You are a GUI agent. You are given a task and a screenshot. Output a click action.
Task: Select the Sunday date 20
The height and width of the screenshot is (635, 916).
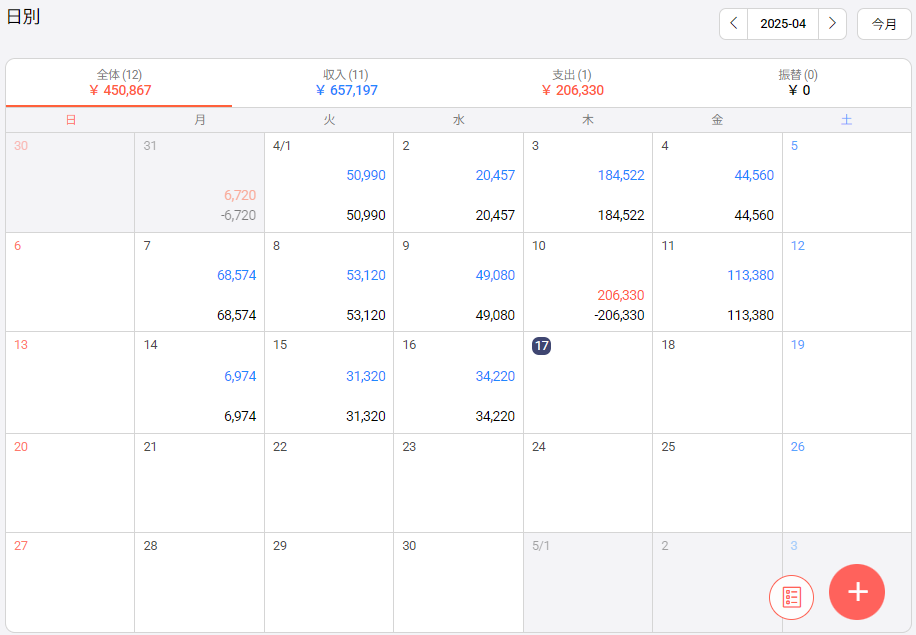click(x=70, y=483)
